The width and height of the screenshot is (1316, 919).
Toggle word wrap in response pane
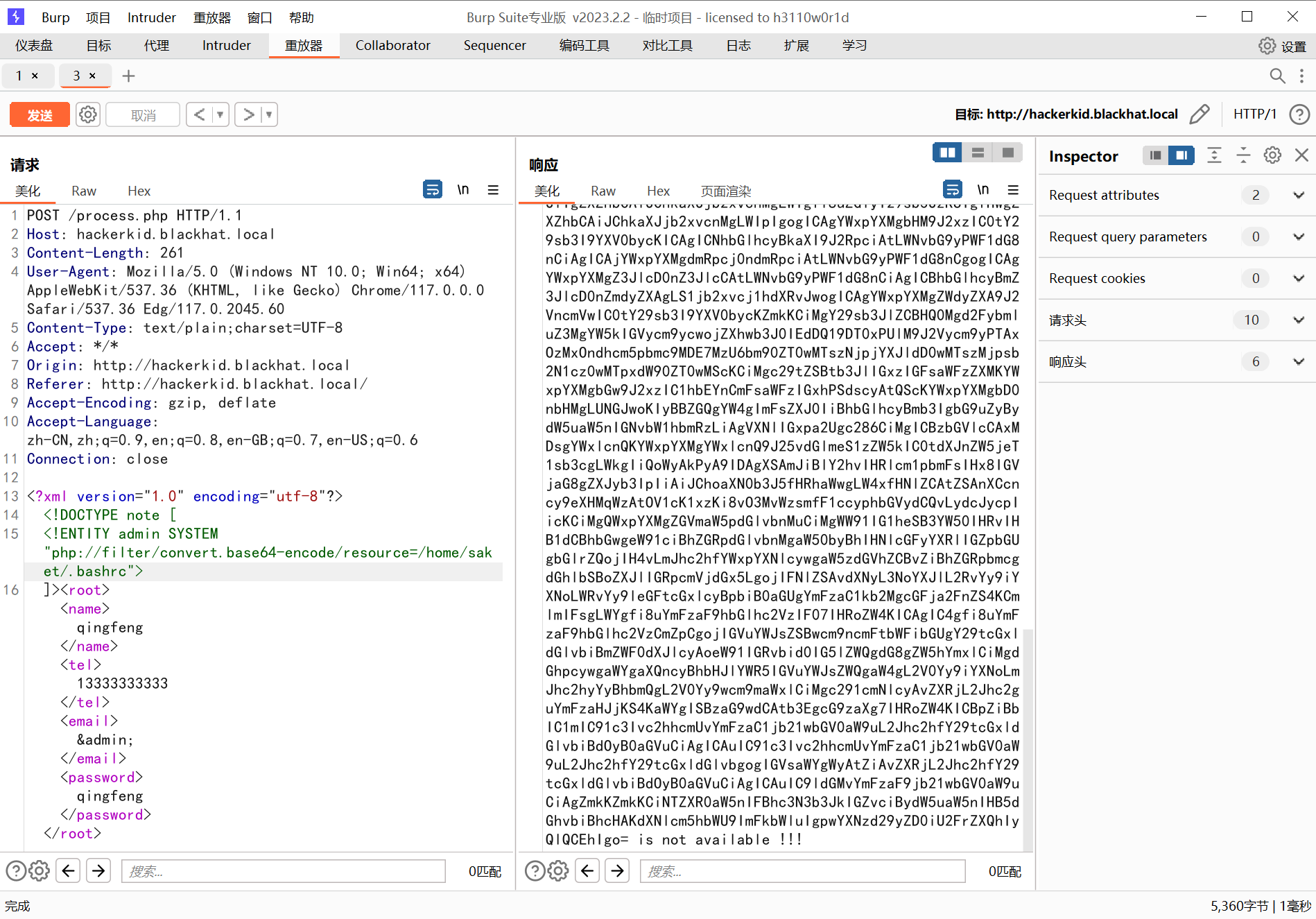click(953, 189)
